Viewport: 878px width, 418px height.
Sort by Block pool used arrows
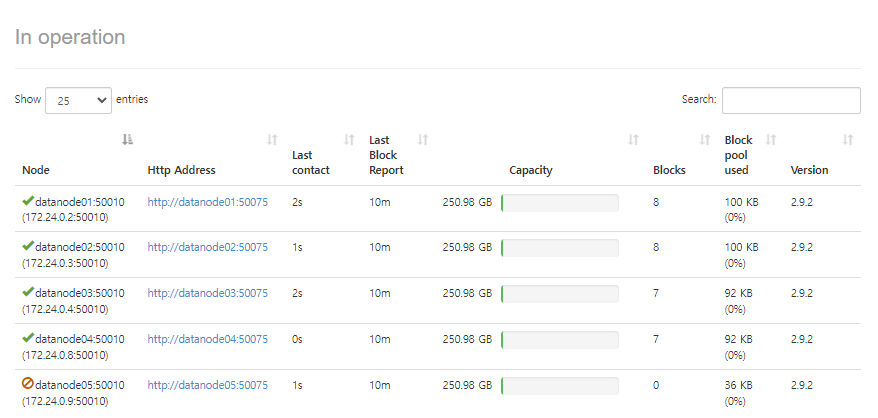click(x=771, y=140)
